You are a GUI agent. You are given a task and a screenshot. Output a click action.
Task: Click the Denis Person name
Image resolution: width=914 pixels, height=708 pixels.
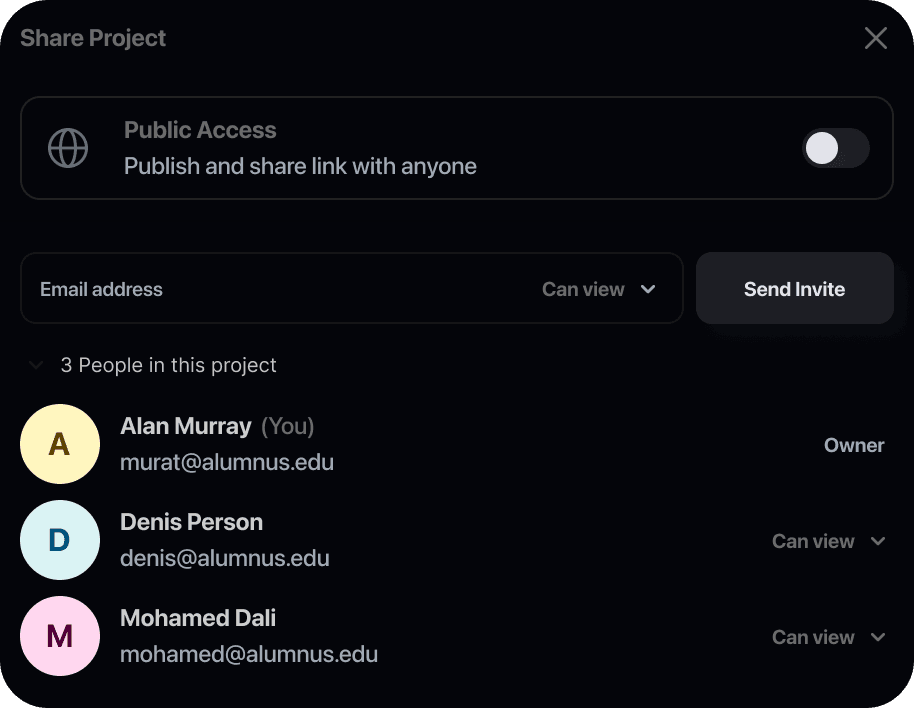(x=192, y=522)
